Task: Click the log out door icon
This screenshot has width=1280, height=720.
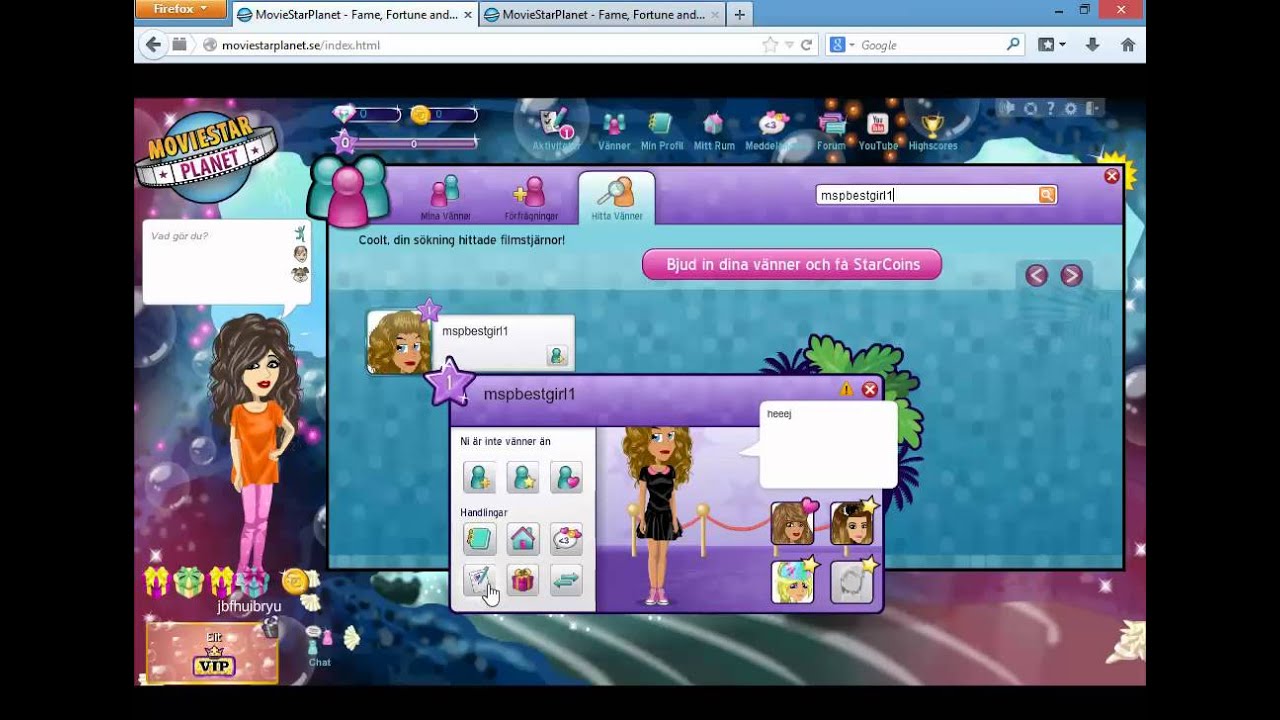Action: [x=1092, y=108]
